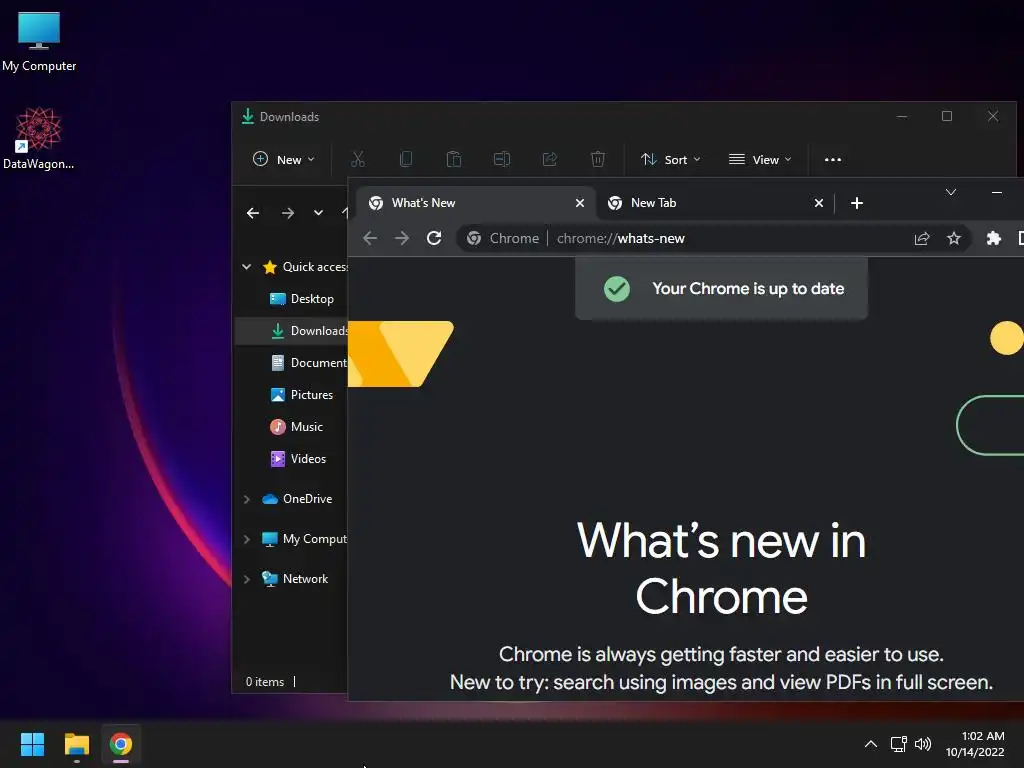Image resolution: width=1024 pixels, height=768 pixels.
Task: Expand My Computer tree node
Action: (x=246, y=539)
